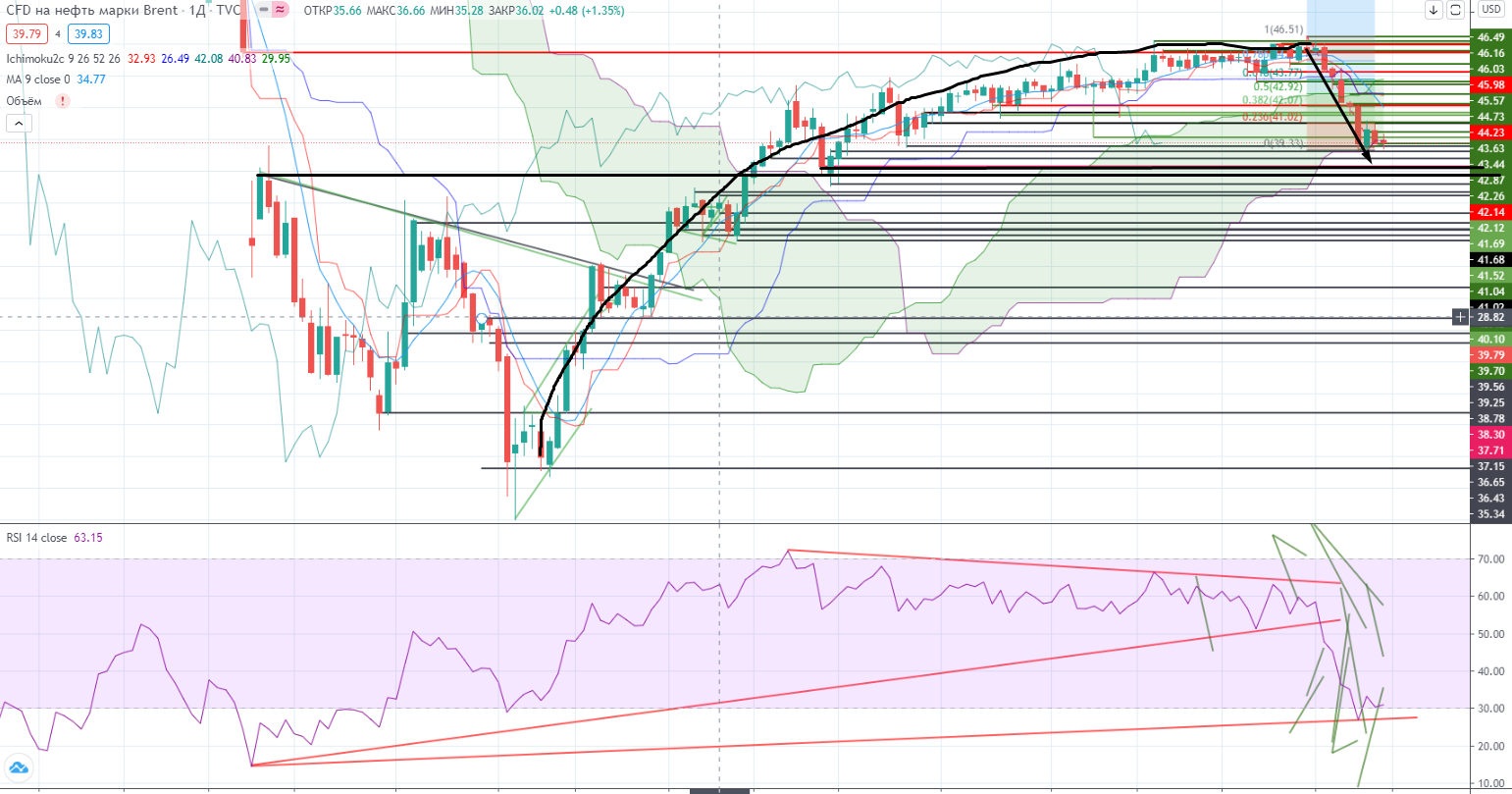Click the pink approximate-equals status icon
This screenshot has height=794, width=1512.
[280, 10]
